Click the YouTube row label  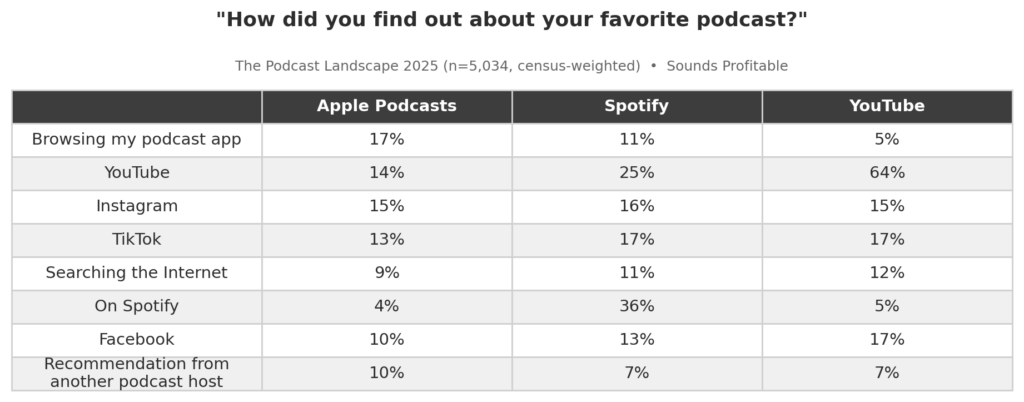click(x=136, y=173)
